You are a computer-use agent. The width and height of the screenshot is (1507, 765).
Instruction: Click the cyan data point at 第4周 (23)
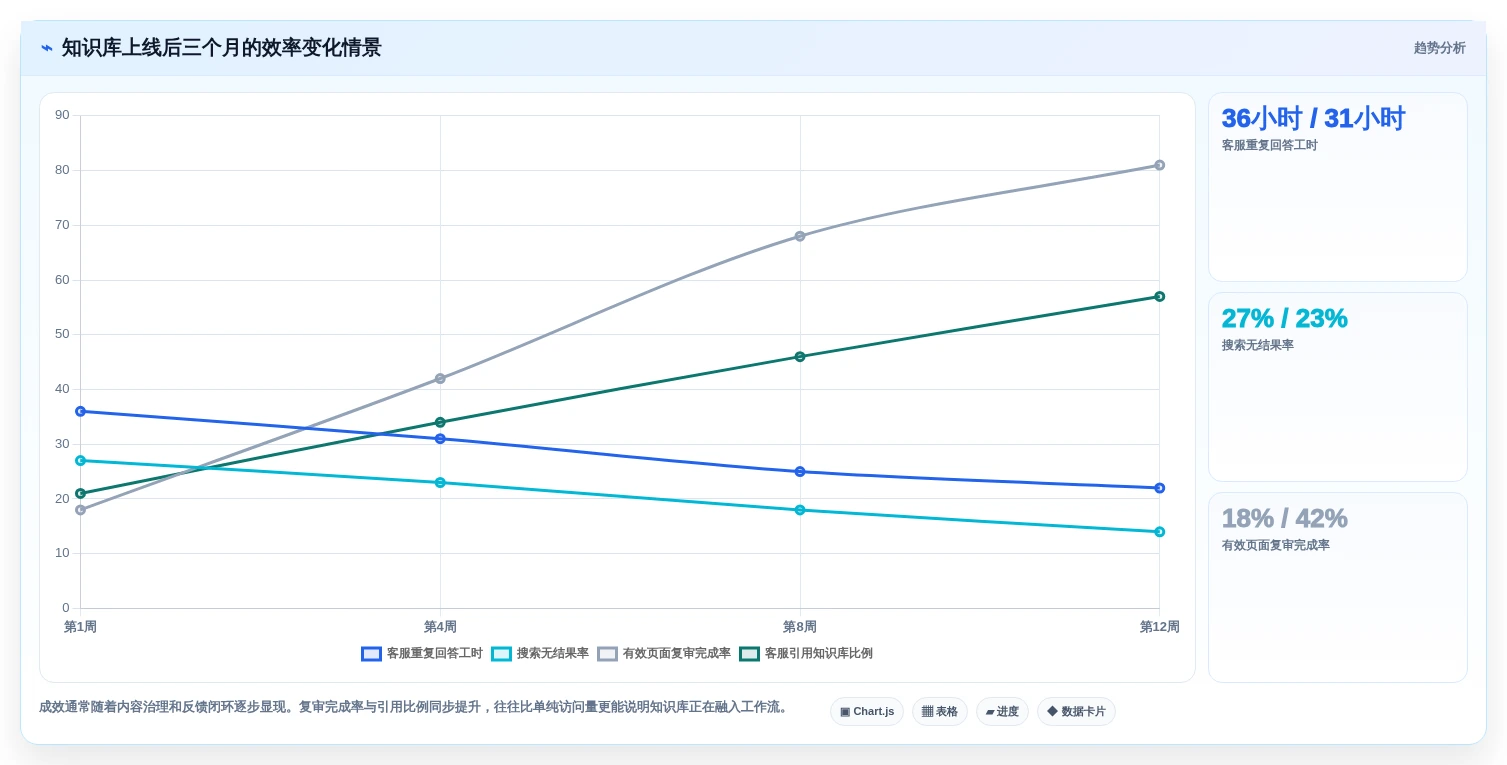point(440,483)
